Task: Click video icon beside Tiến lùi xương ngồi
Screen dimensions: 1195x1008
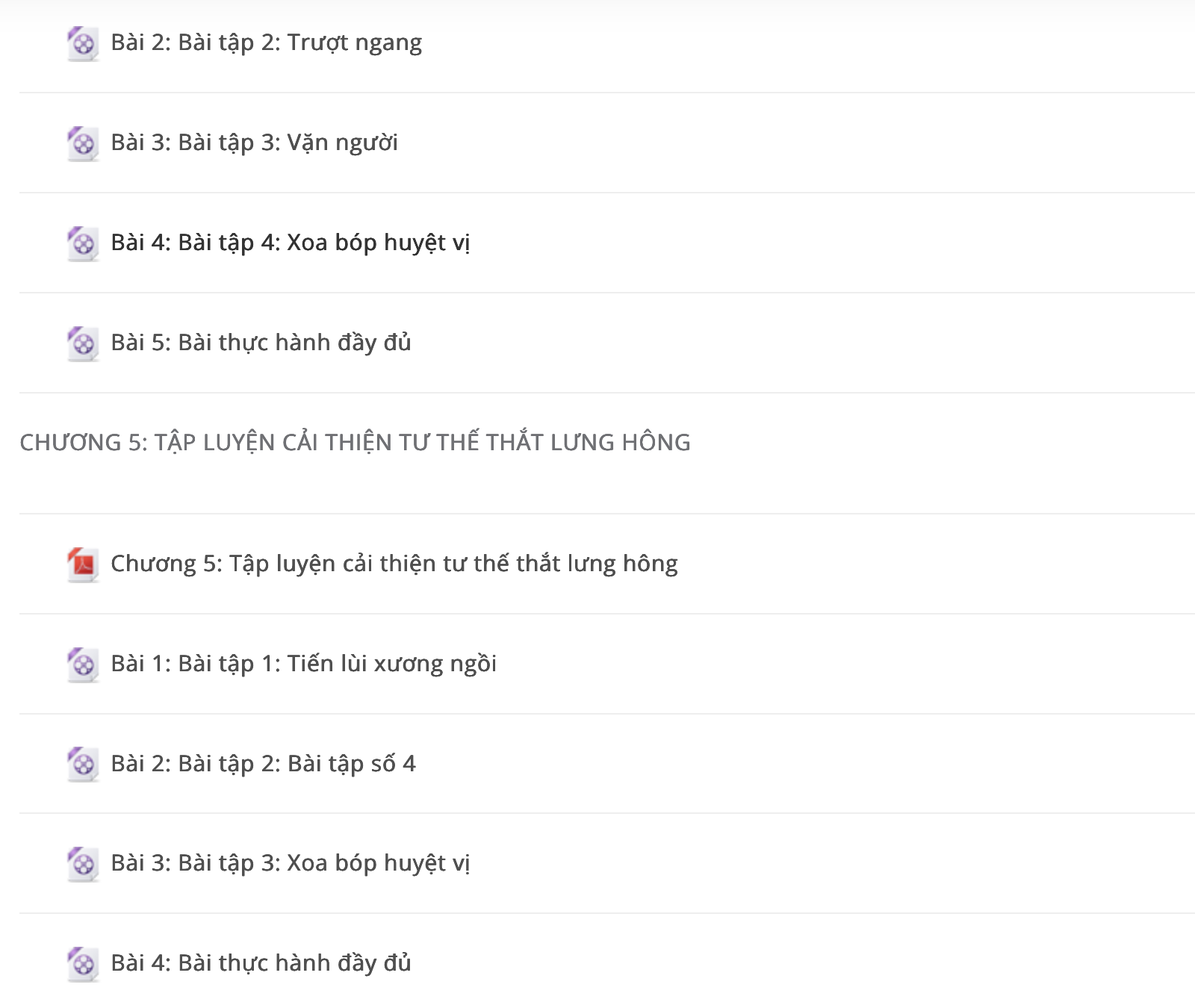Action: 83,665
